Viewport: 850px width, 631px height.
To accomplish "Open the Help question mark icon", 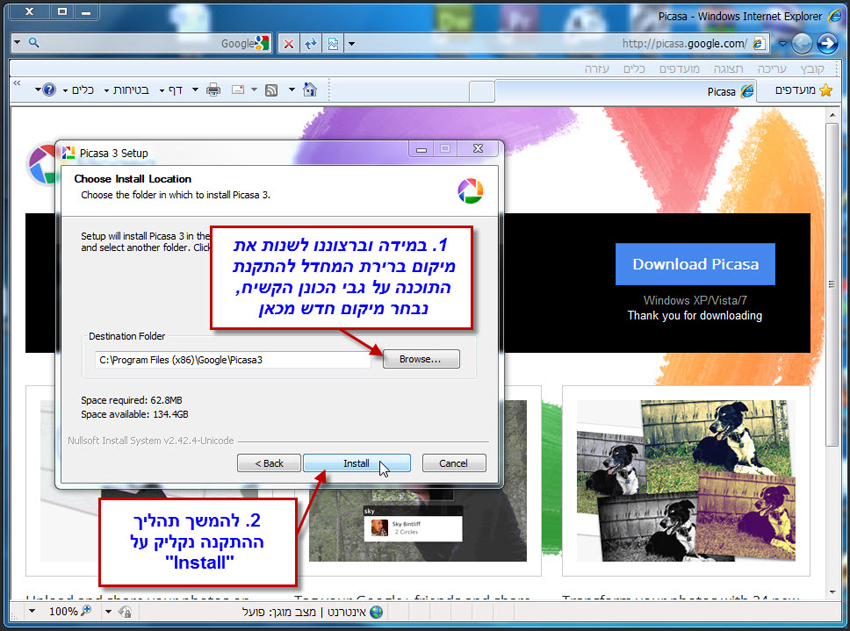I will pos(49,89).
